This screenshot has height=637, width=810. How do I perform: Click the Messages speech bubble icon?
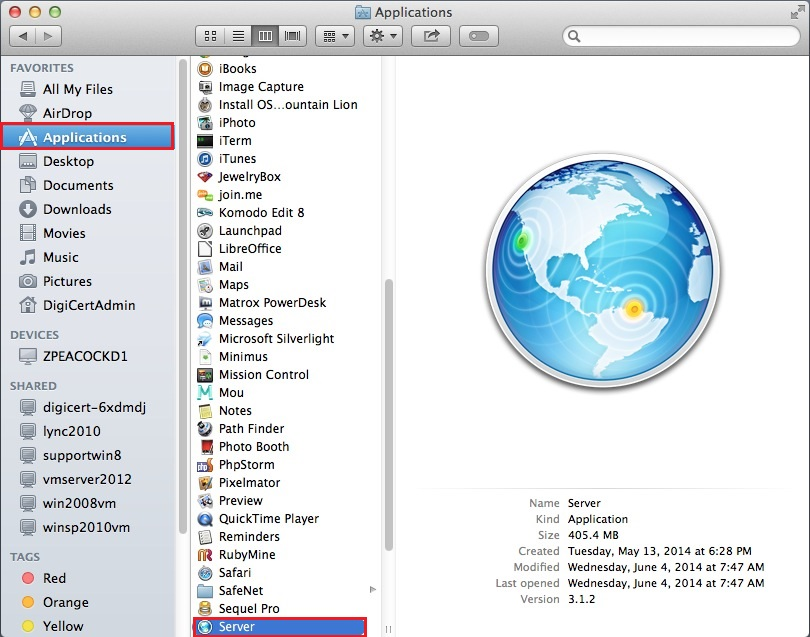[x=205, y=321]
